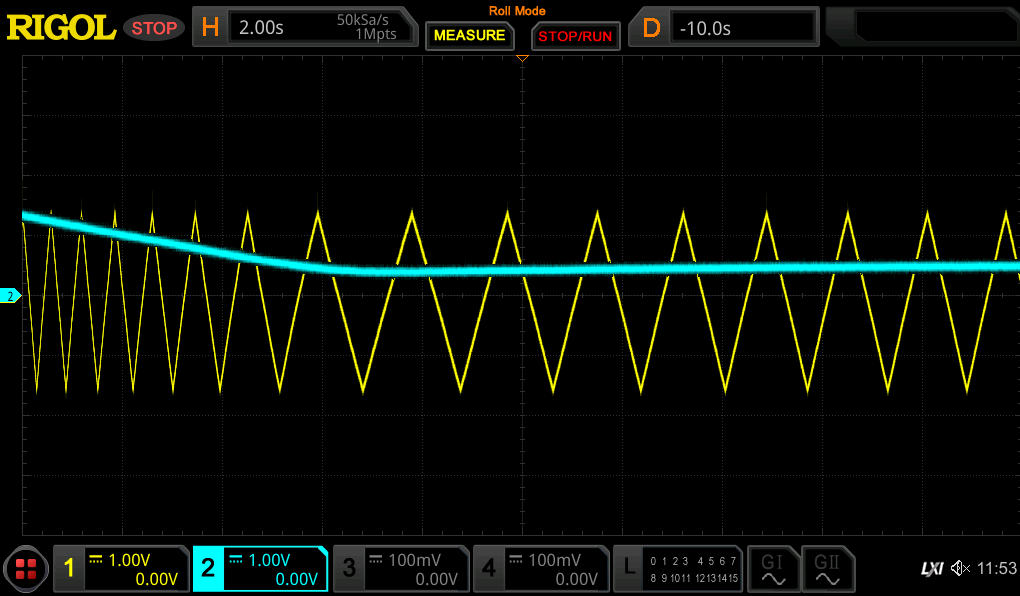Click channel 1 offset 0.00V
This screenshot has height=596, width=1020.
tap(156, 578)
